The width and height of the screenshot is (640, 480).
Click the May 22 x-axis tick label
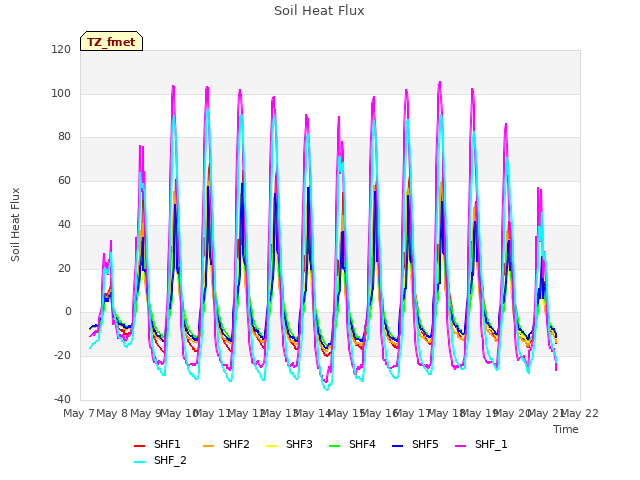point(580,413)
